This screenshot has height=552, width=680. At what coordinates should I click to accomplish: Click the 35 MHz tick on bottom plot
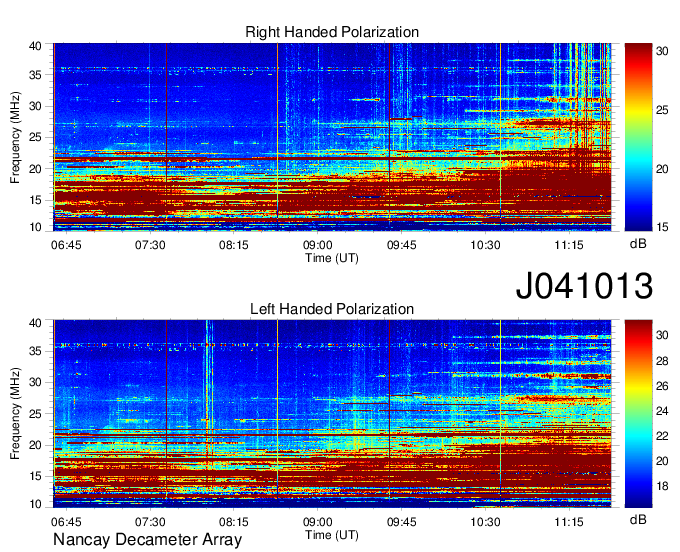coord(35,351)
